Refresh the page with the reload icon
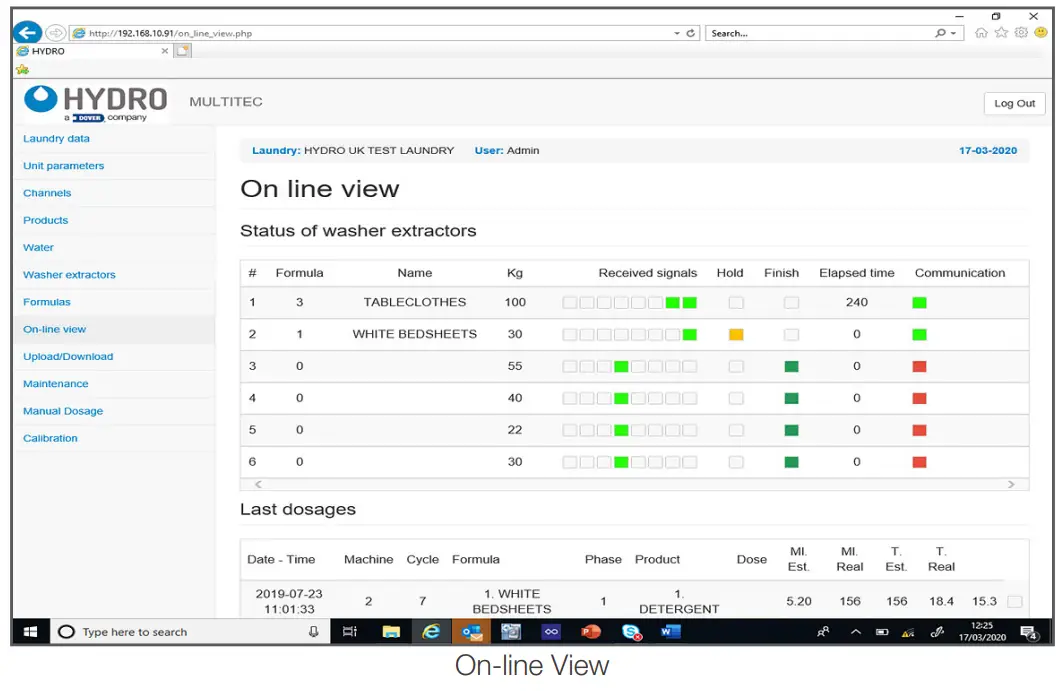Viewport: 1063px width, 691px height. pyautogui.click(x=691, y=33)
